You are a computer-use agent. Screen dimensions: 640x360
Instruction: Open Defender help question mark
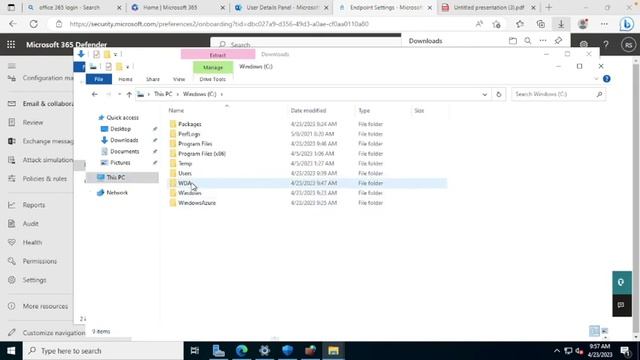coord(606,44)
